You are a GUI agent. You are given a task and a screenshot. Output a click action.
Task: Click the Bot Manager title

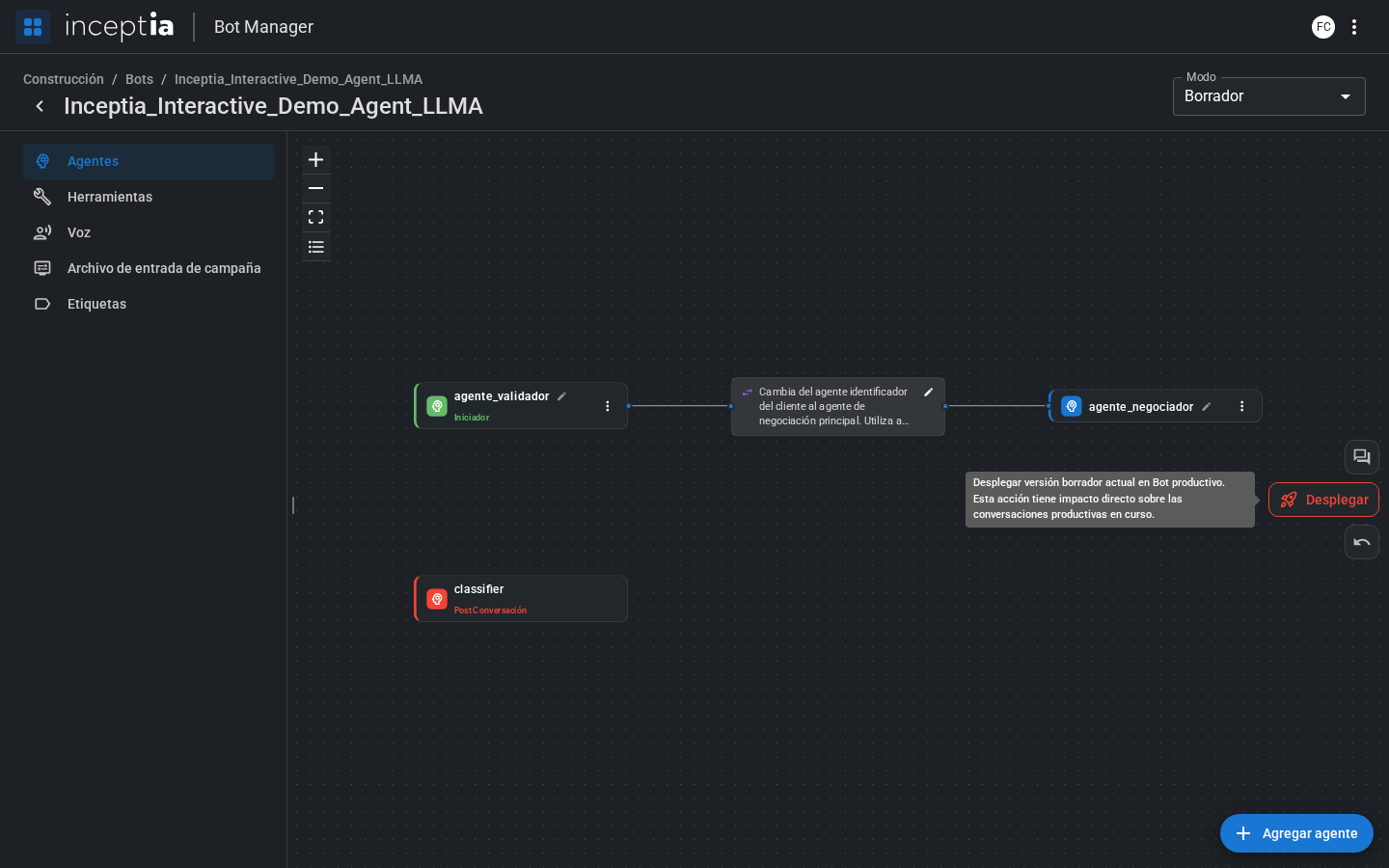tap(263, 27)
